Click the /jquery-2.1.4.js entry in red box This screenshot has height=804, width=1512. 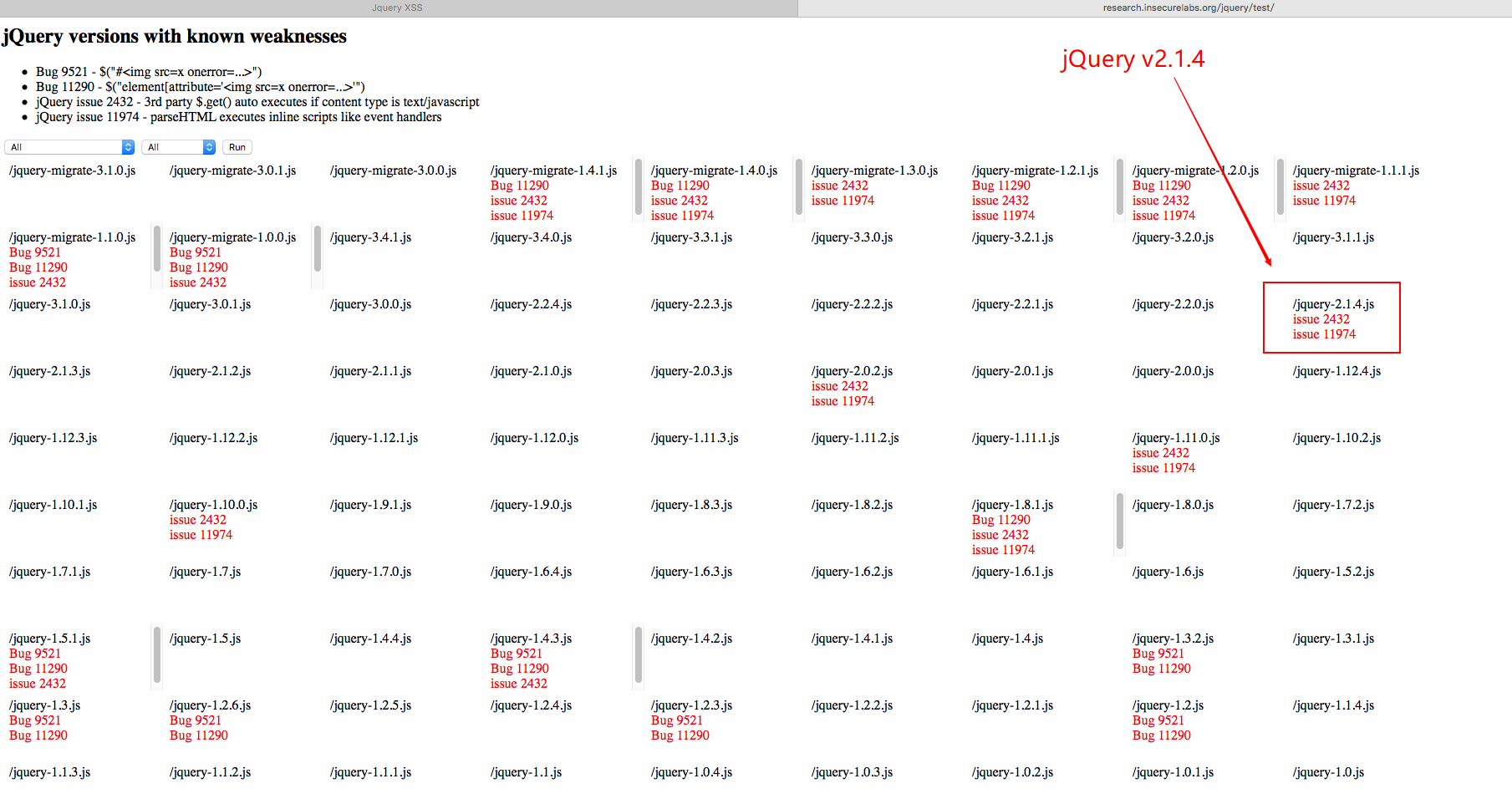pyautogui.click(x=1333, y=304)
